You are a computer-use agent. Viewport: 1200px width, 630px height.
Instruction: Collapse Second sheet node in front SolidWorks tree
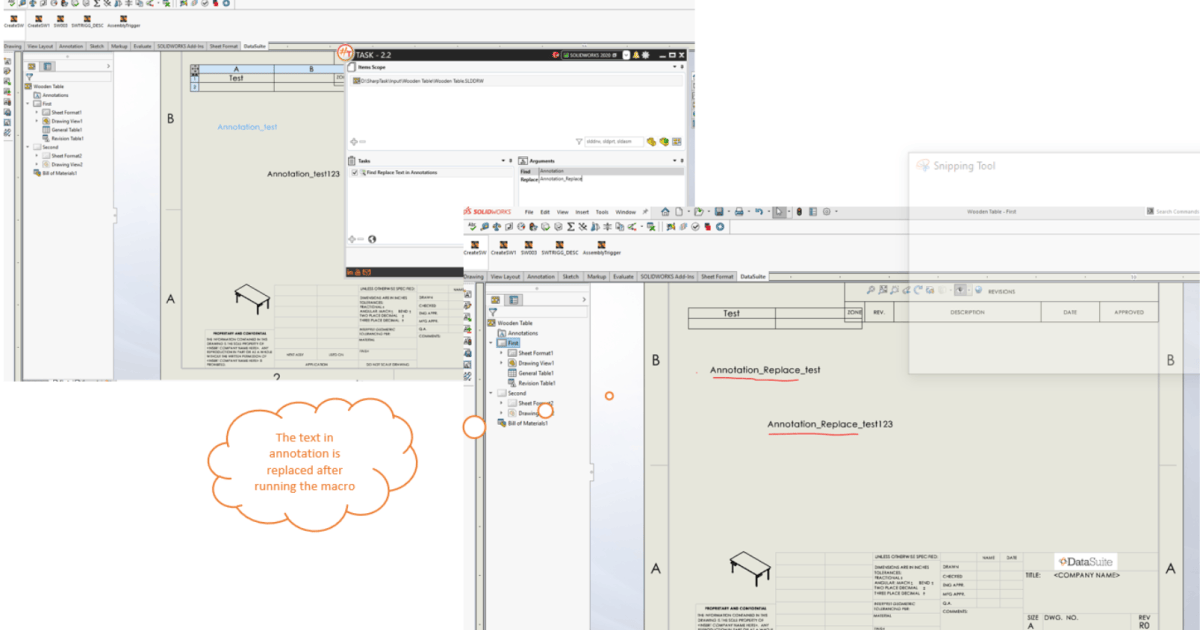tap(491, 393)
